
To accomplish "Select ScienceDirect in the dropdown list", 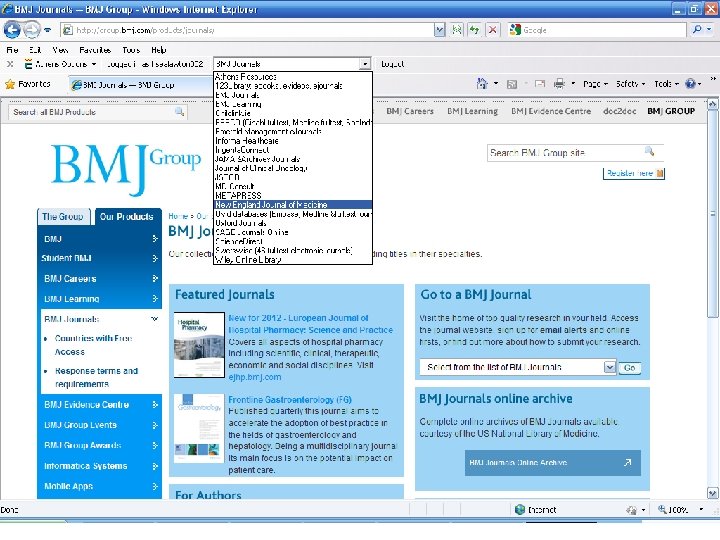I will [x=293, y=241].
